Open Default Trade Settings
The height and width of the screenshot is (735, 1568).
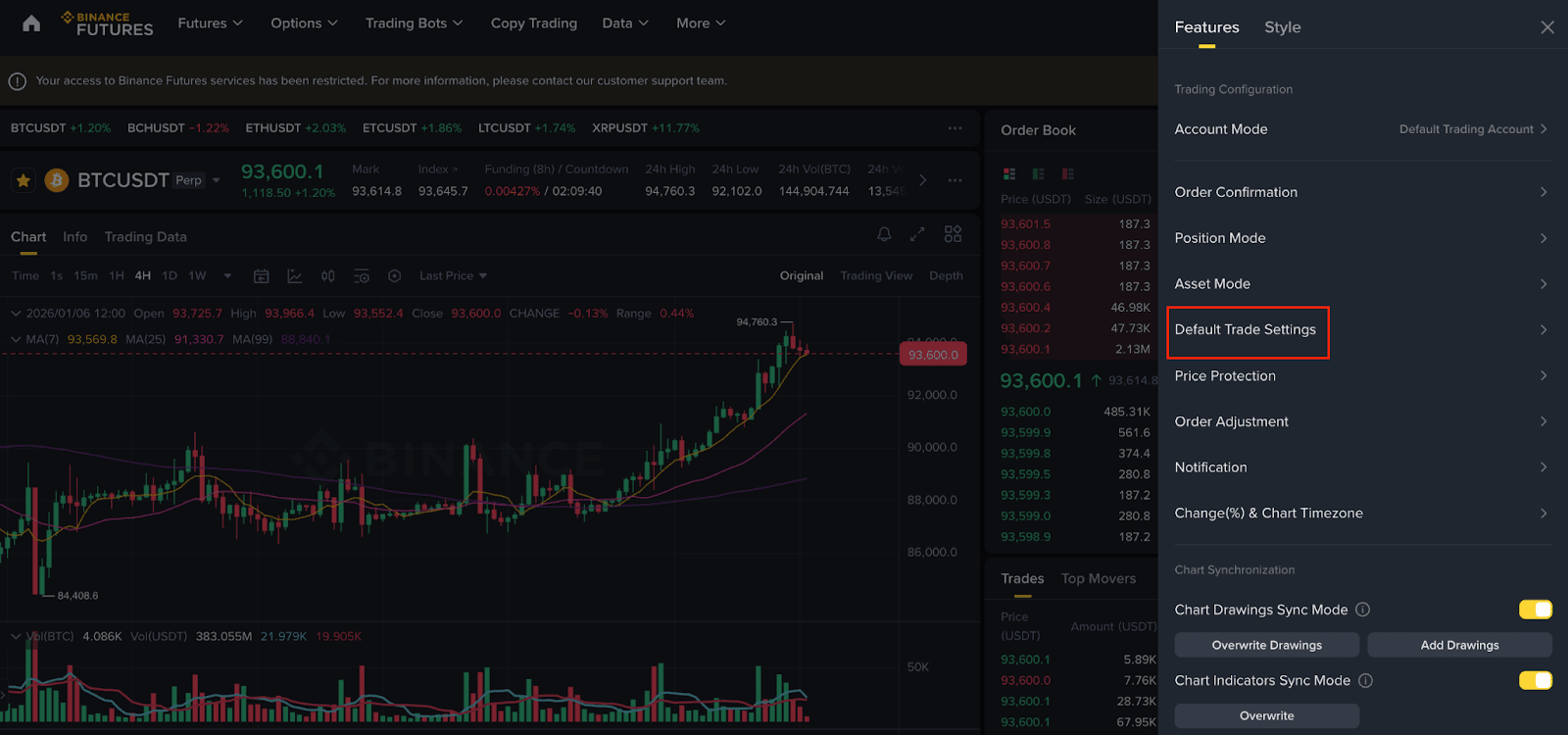tap(1362, 330)
